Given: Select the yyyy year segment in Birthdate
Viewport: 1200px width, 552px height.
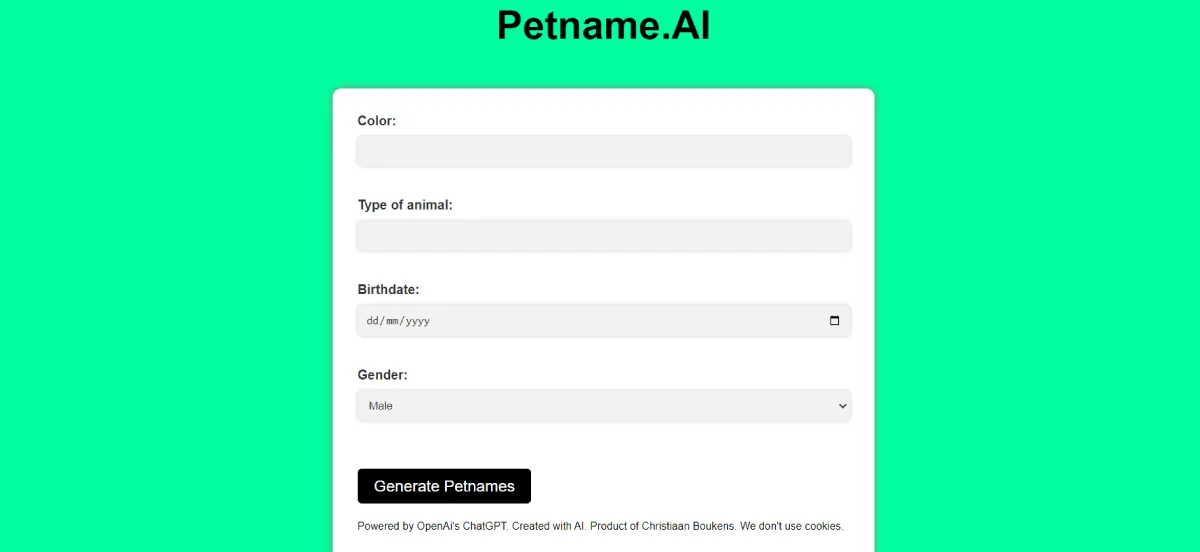Looking at the screenshot, I should point(417,321).
